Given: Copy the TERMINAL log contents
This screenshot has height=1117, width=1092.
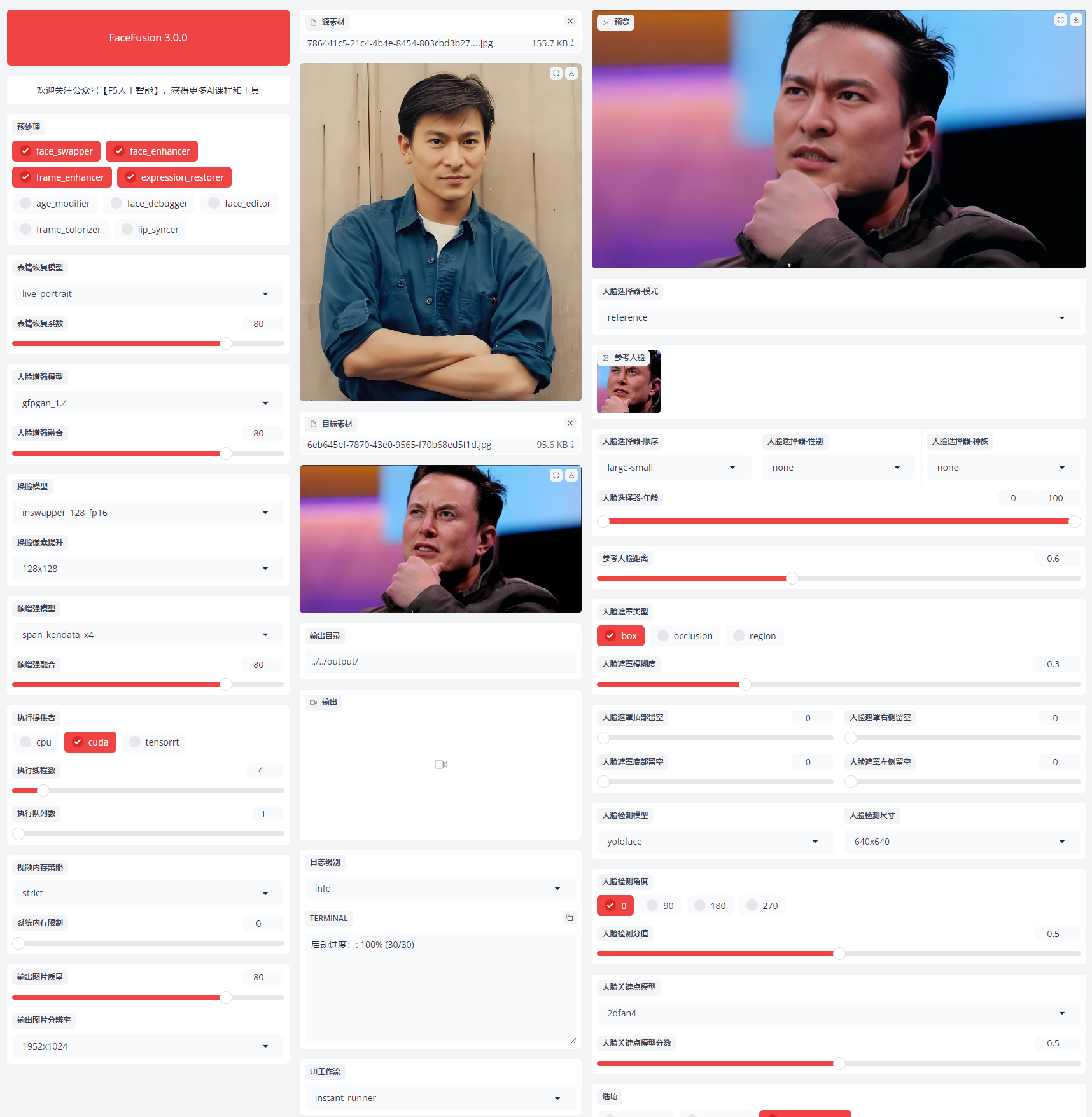Looking at the screenshot, I should point(570,918).
